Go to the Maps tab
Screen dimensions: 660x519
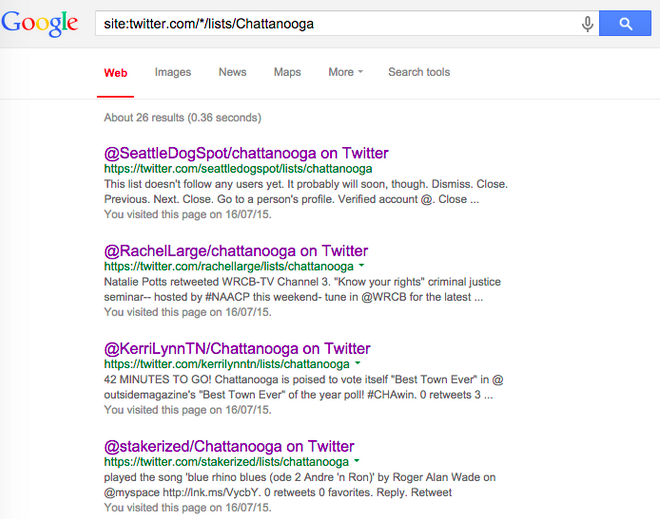click(287, 72)
